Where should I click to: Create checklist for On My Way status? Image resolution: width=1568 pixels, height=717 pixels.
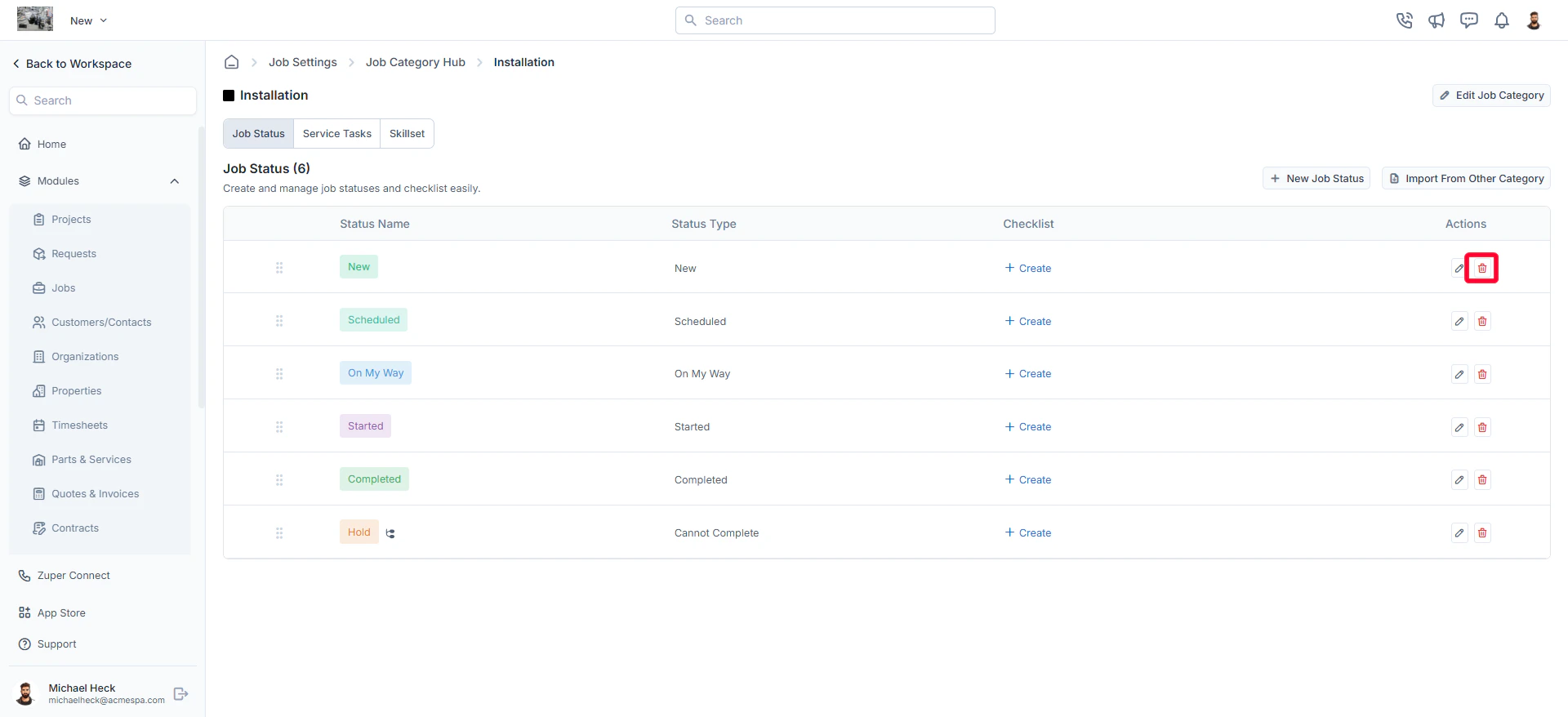(x=1028, y=373)
